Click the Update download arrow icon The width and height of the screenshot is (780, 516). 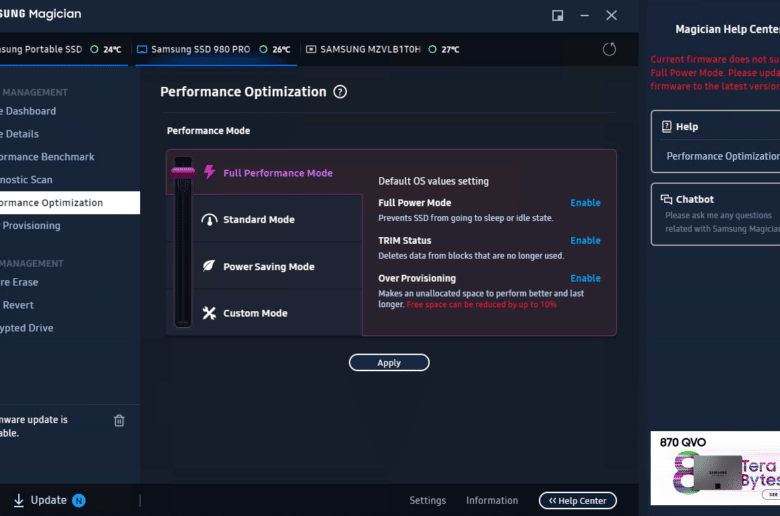[19, 501]
